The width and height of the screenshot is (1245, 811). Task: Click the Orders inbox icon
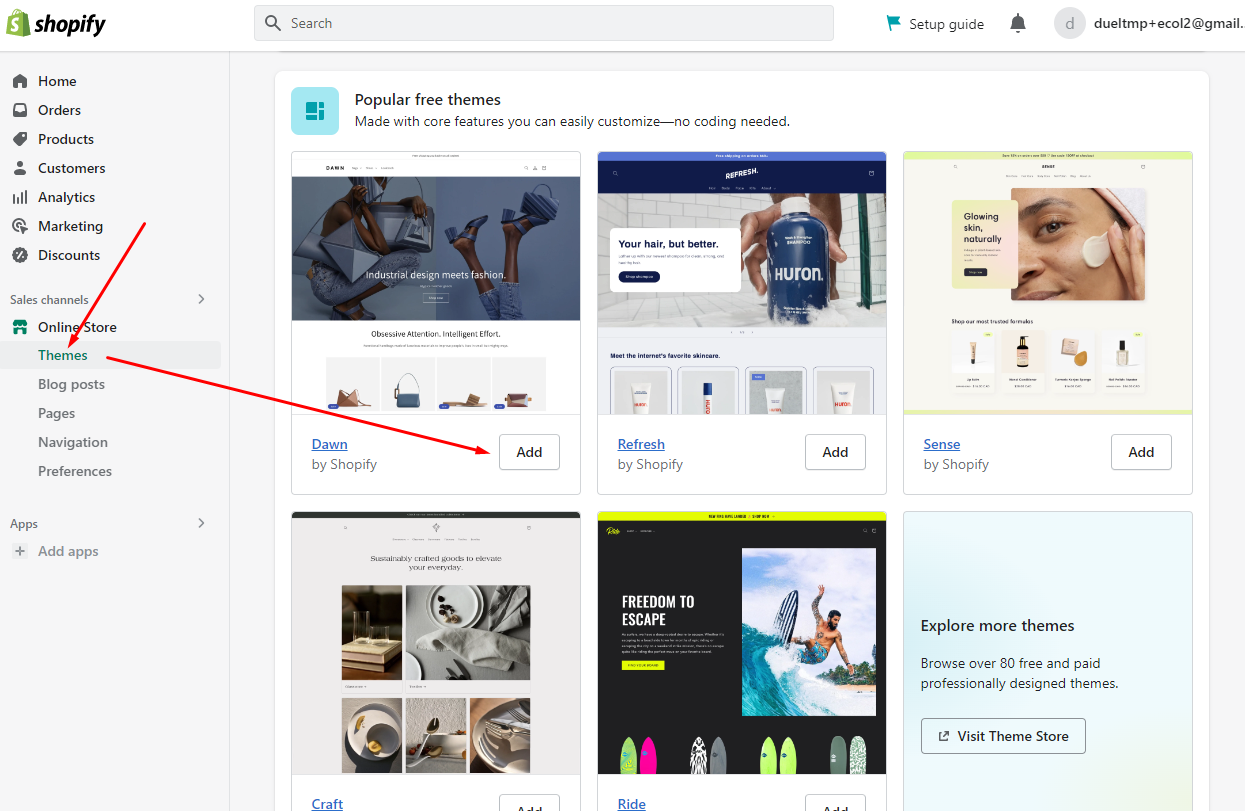[x=20, y=110]
